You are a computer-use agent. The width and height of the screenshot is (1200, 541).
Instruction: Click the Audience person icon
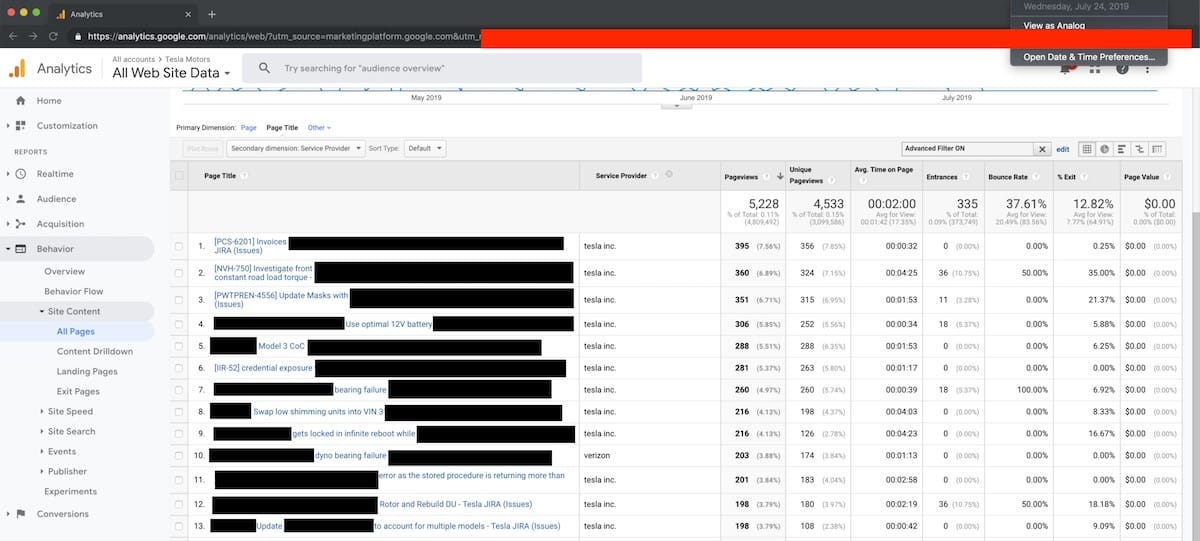20,199
